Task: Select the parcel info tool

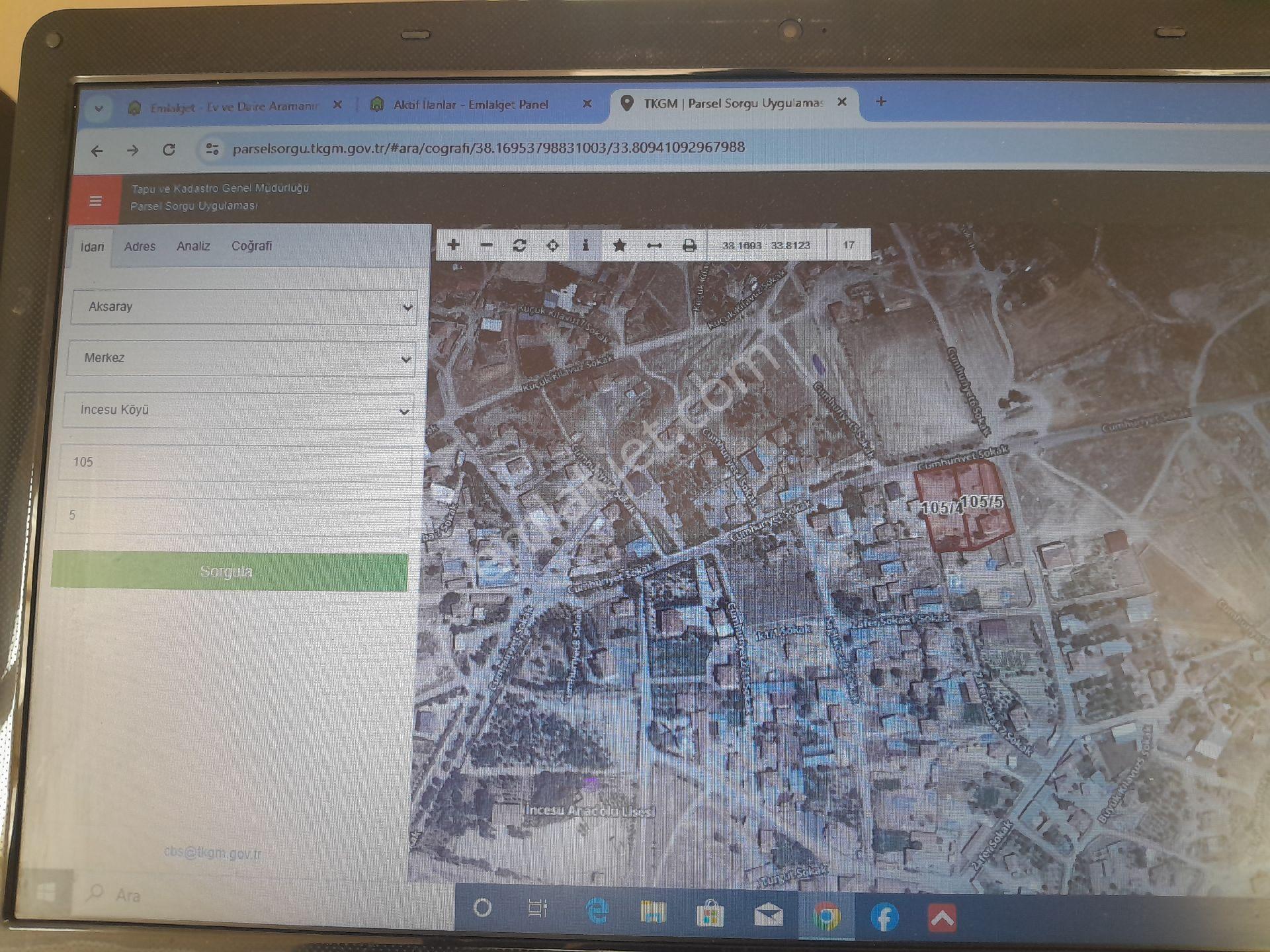Action: (x=585, y=245)
